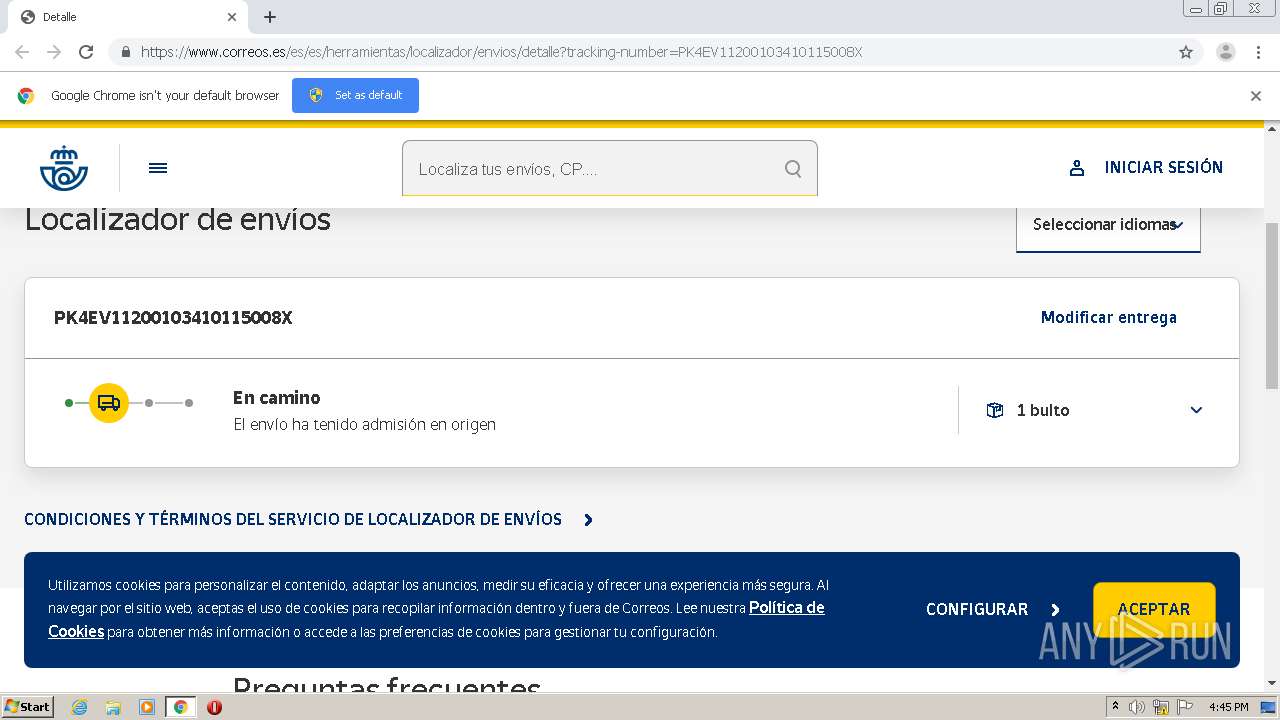1280x720 pixels.
Task: Click the network tray icon
Action: coord(1160,707)
